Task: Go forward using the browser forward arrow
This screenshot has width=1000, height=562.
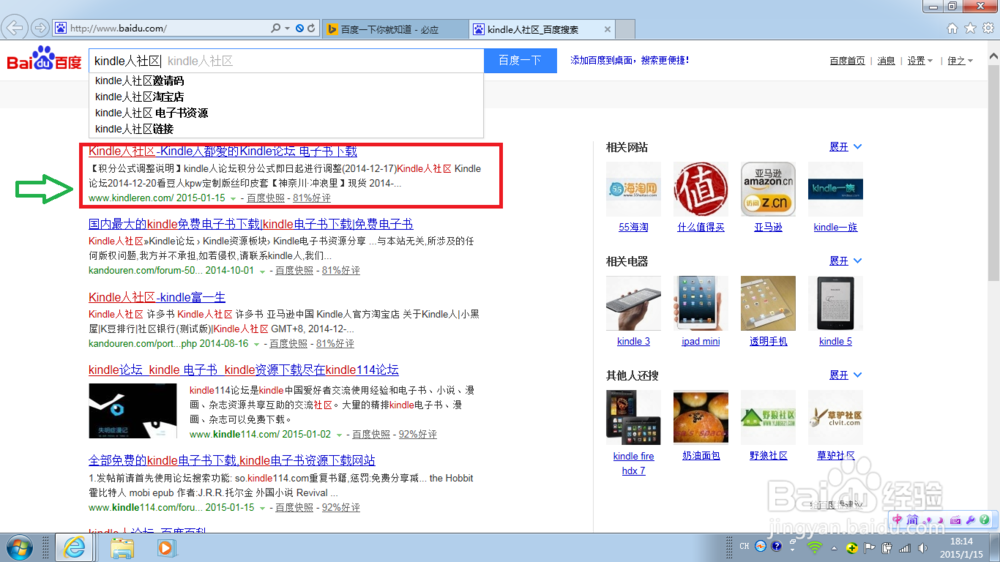Action: pos(40,27)
